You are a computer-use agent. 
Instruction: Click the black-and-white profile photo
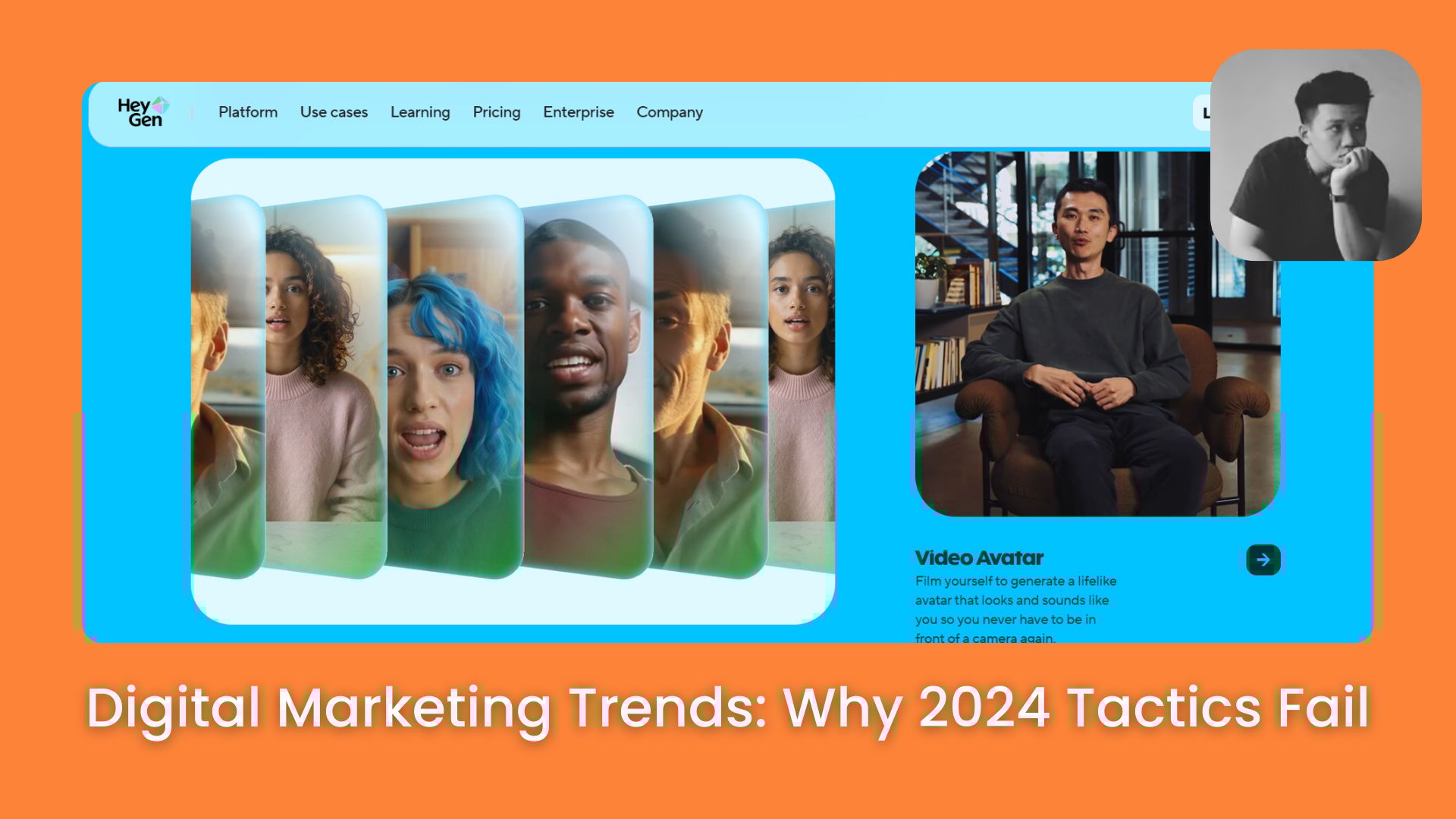pyautogui.click(x=1316, y=155)
